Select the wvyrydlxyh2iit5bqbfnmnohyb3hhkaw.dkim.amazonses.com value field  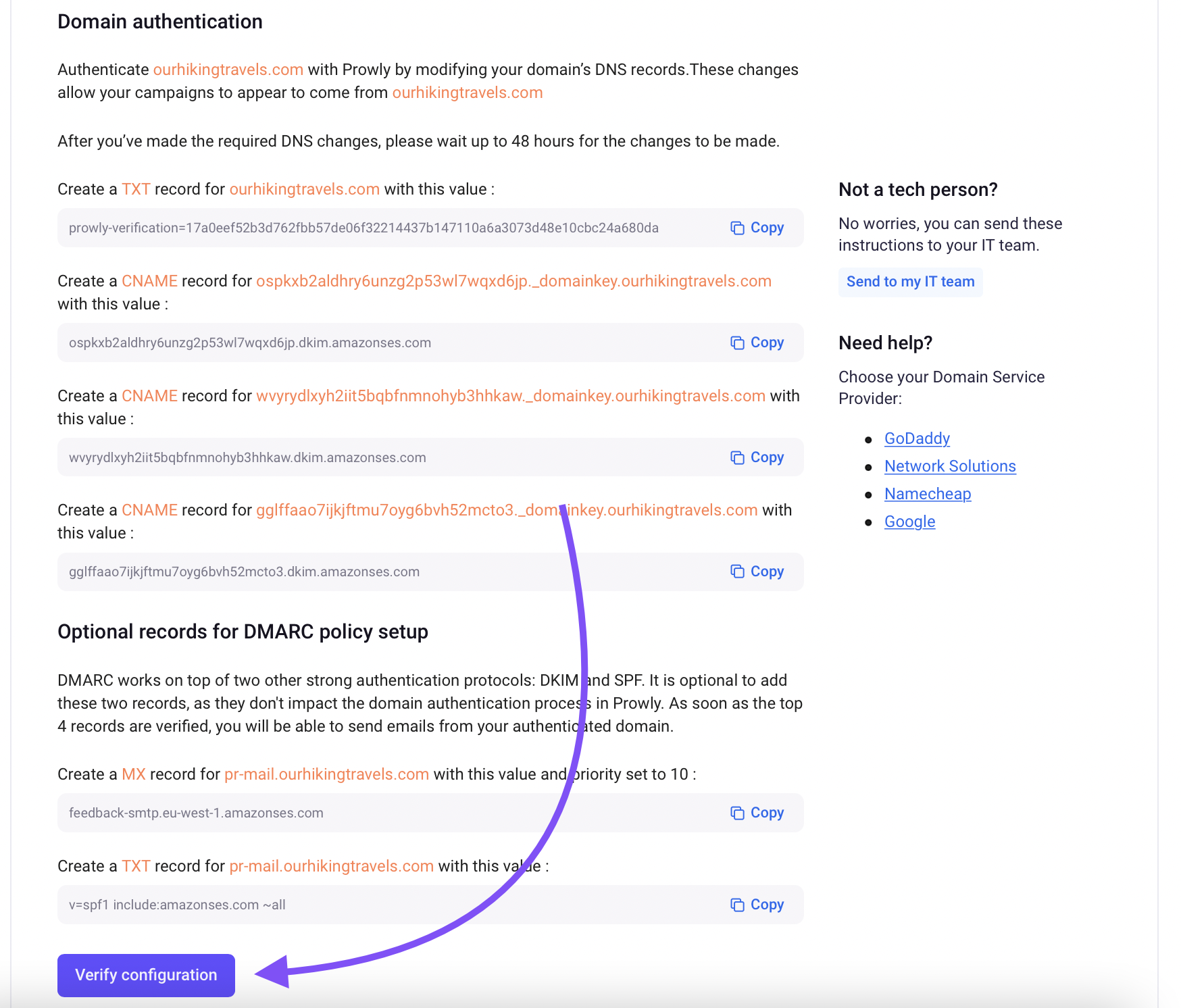[430, 457]
